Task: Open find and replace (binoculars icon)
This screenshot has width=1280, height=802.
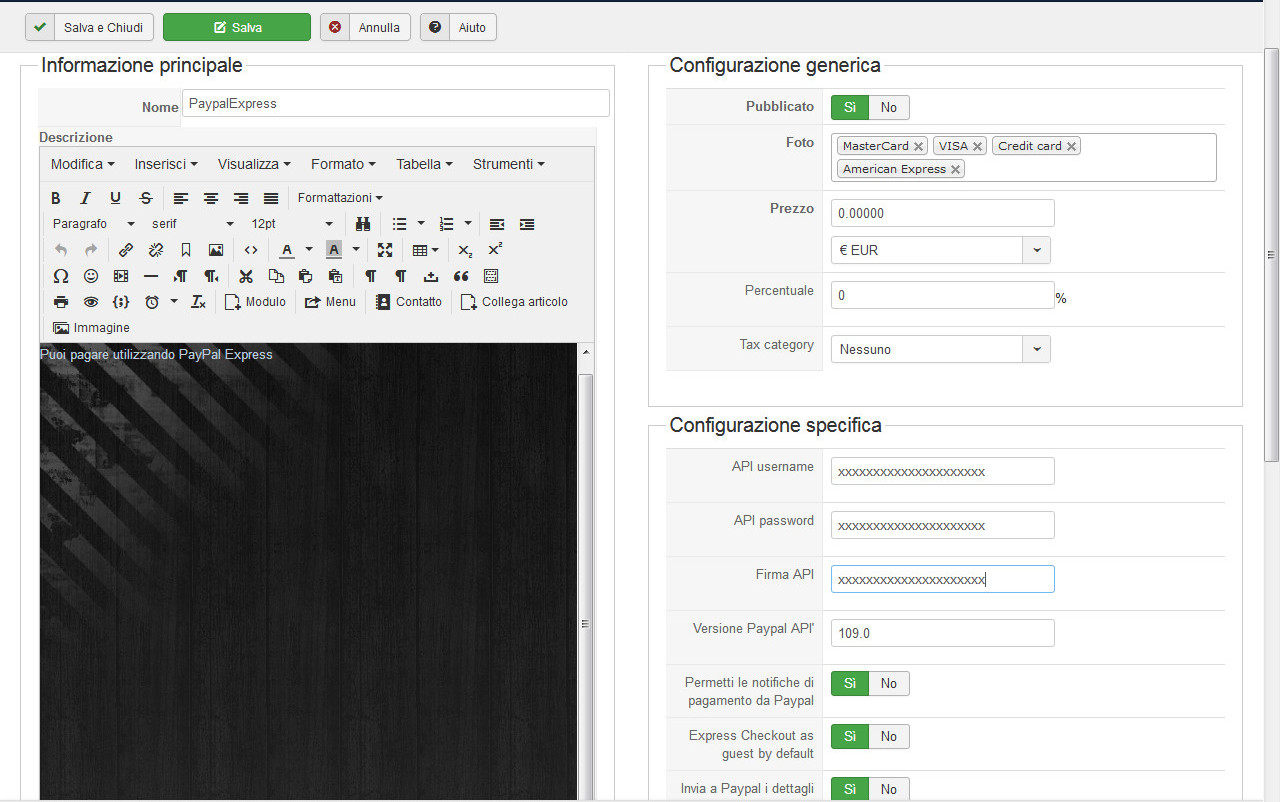Action: (x=363, y=224)
